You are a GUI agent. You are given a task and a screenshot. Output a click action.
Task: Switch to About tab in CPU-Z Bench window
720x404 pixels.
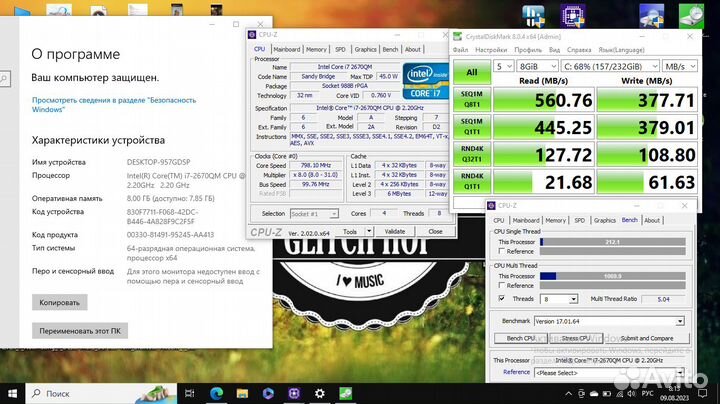coord(652,220)
